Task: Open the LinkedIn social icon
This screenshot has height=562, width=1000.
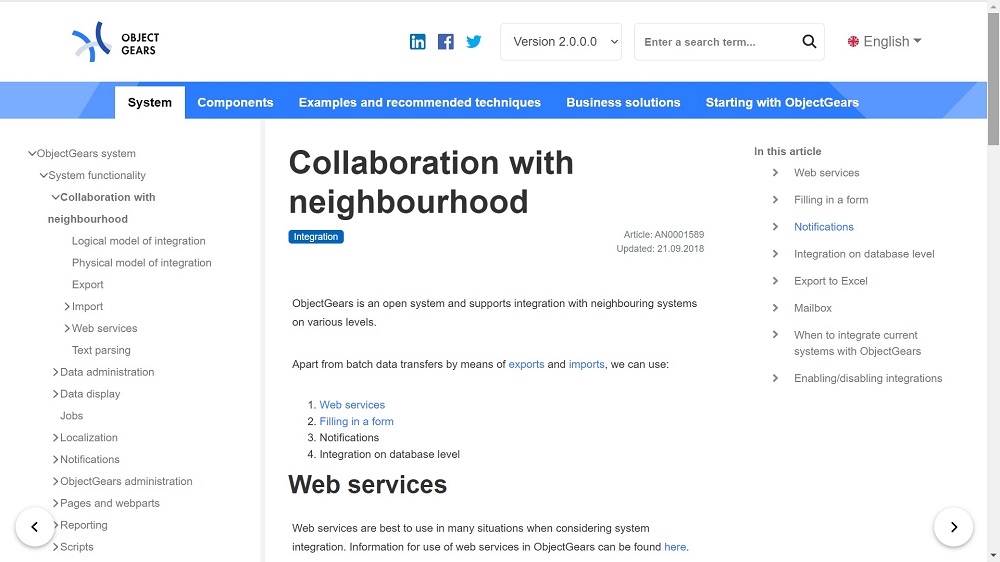Action: tap(417, 42)
